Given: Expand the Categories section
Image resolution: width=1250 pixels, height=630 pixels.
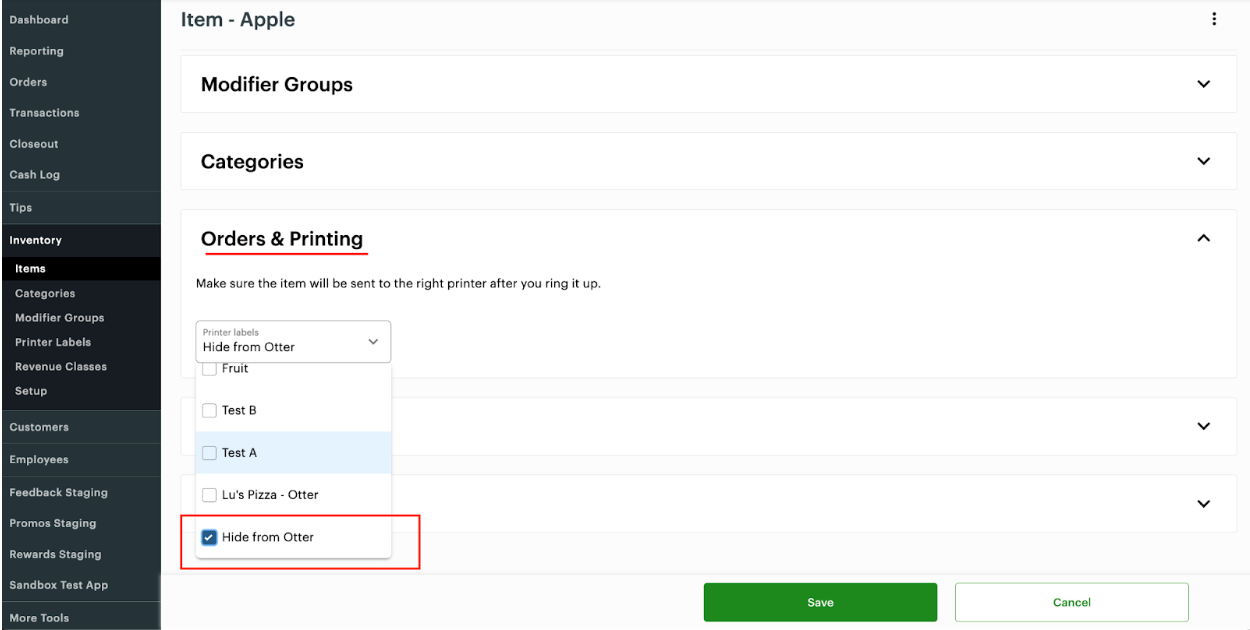Looking at the screenshot, I should (1204, 161).
